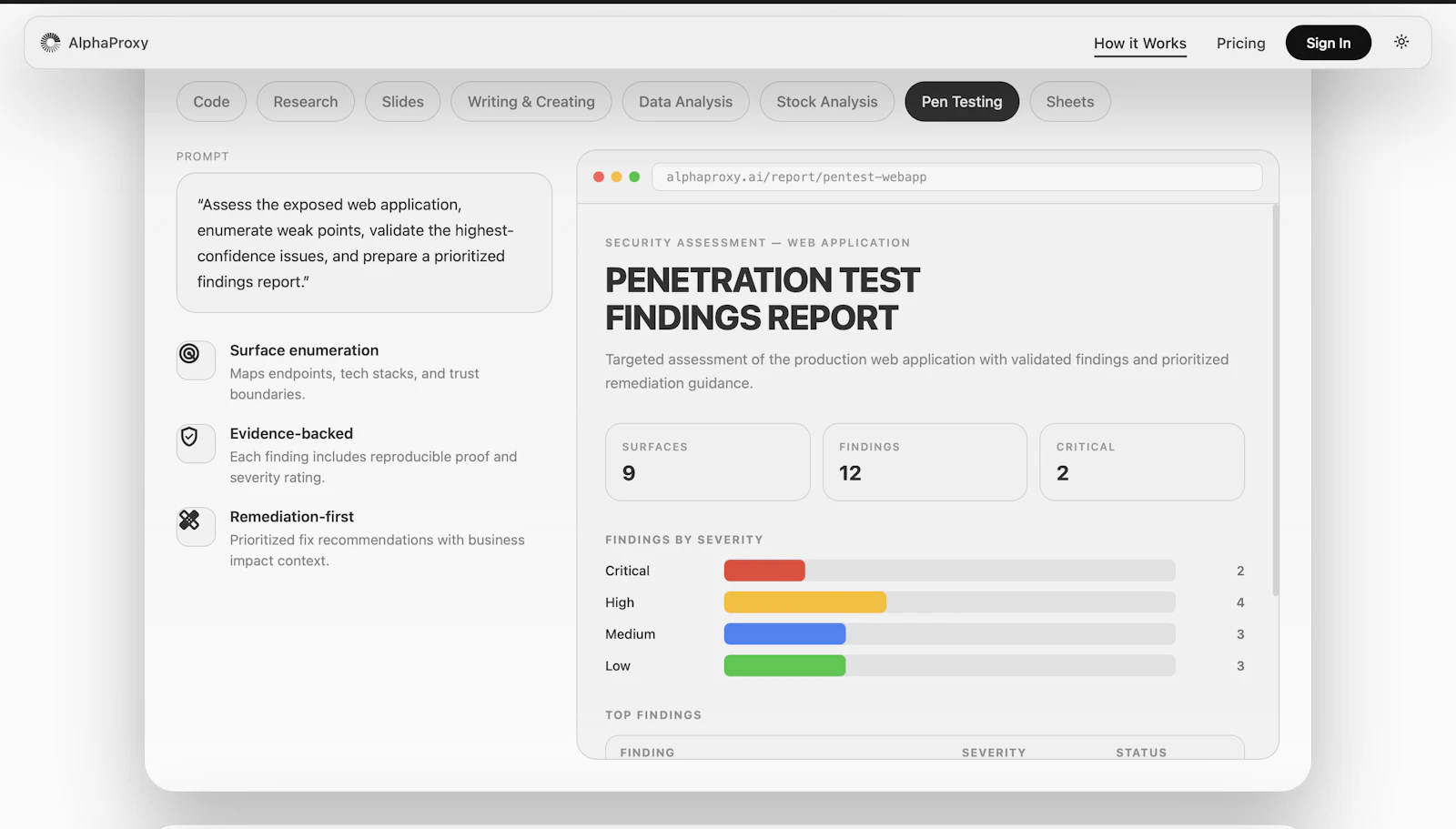
Task: Click the 'SEVERITY' column header
Action: 994,753
